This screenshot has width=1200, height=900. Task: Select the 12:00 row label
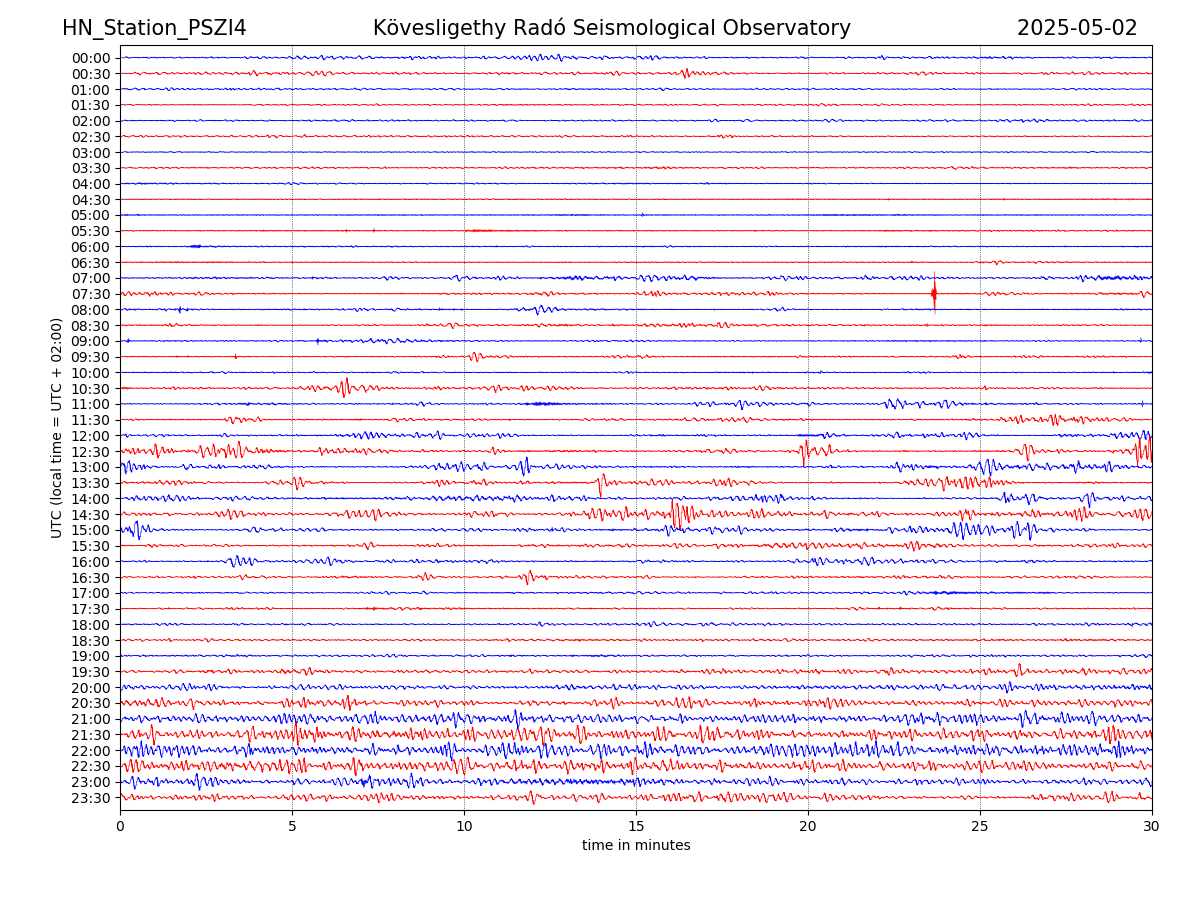tap(91, 436)
